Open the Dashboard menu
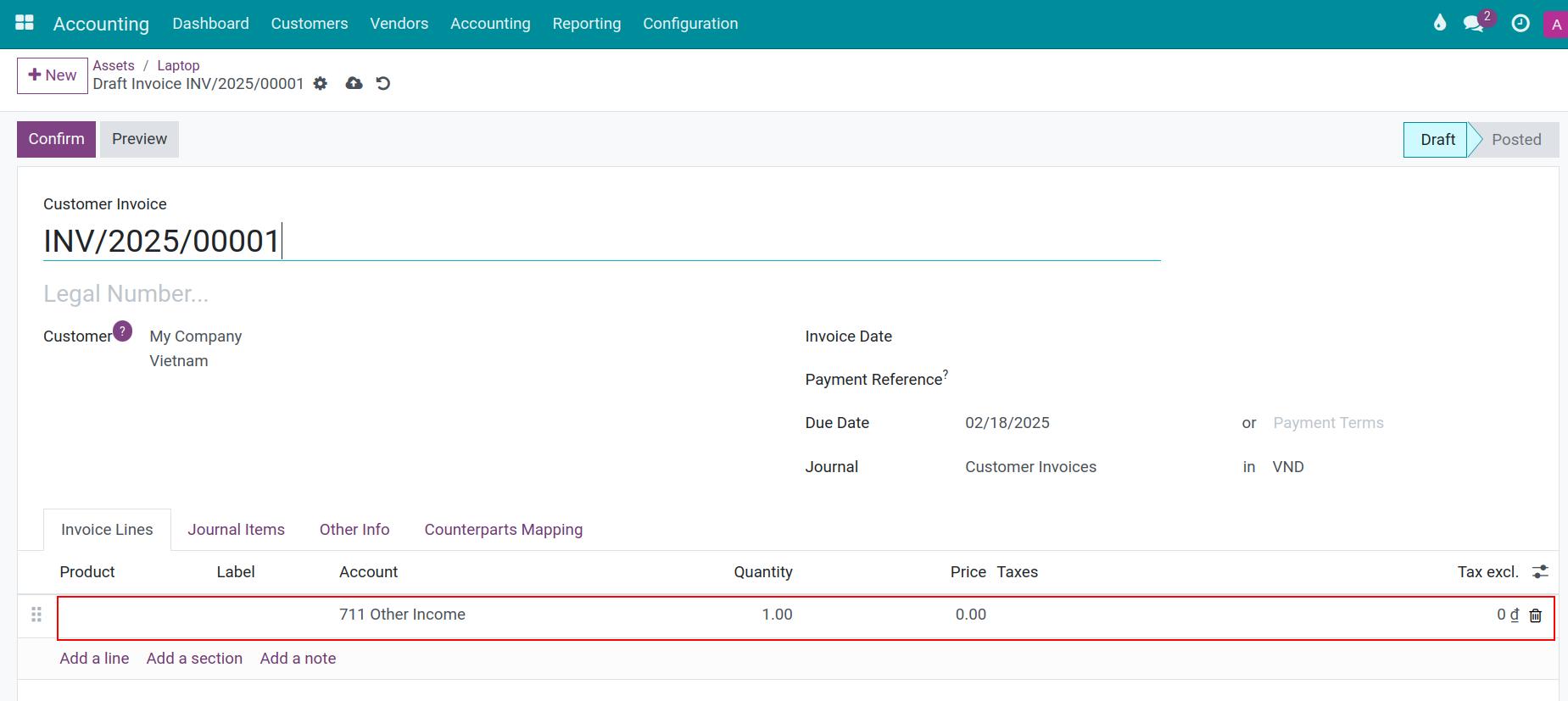This screenshot has height=701, width=1568. tap(210, 24)
